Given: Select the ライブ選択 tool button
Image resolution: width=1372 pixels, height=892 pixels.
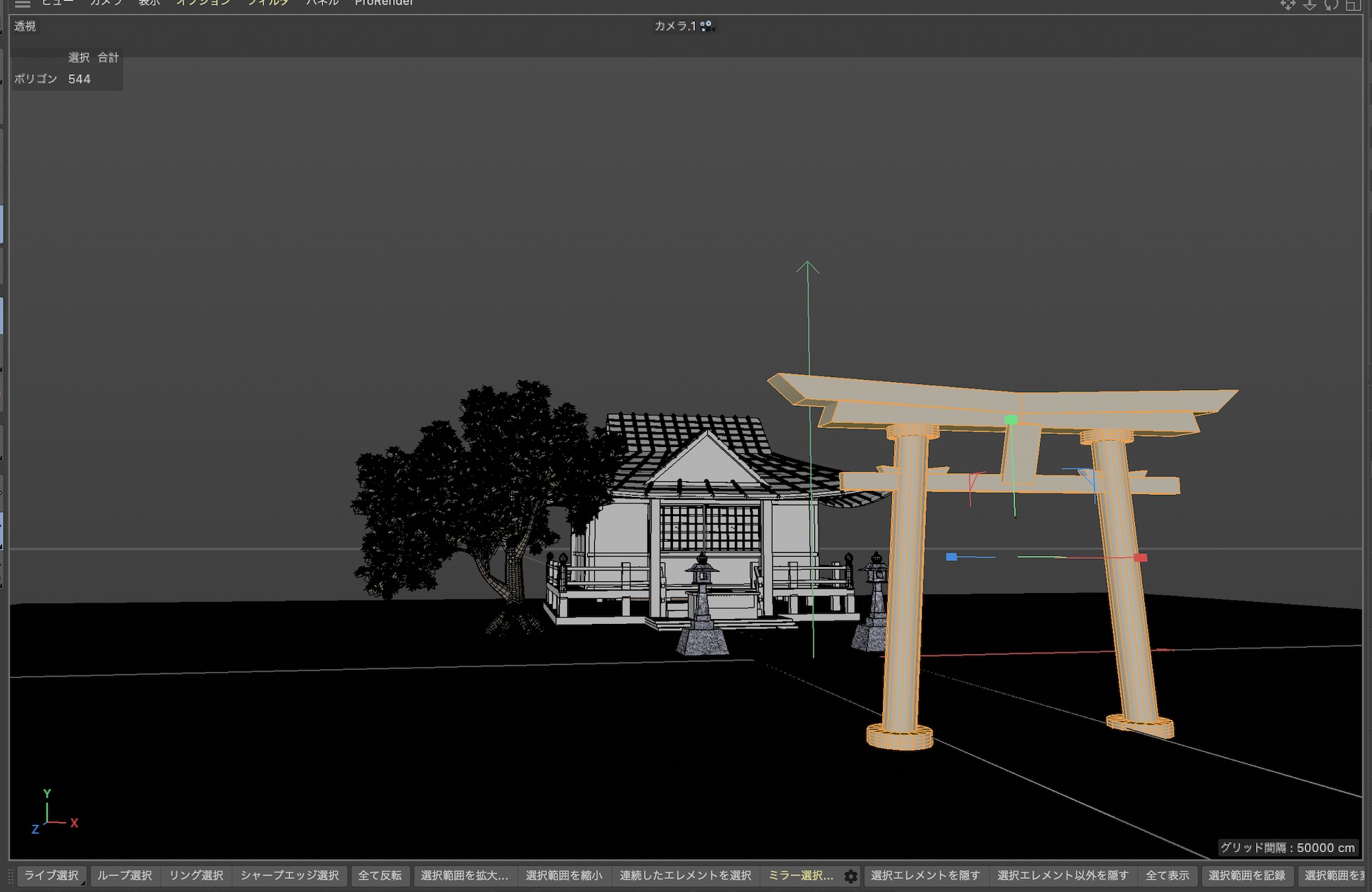Looking at the screenshot, I should coord(51,876).
